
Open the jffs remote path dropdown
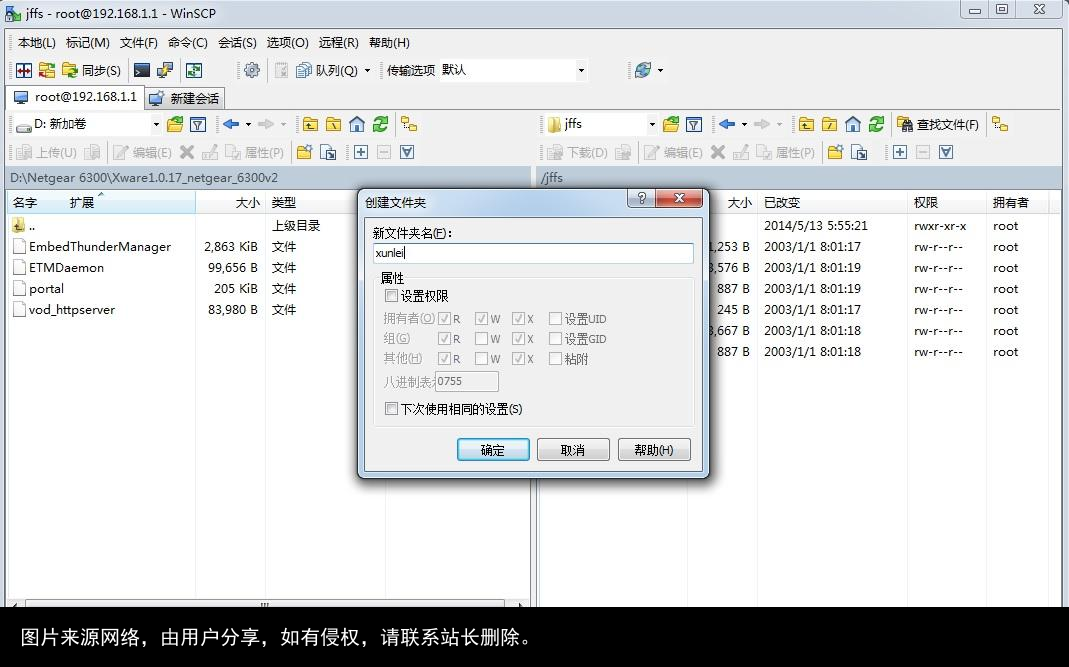653,124
